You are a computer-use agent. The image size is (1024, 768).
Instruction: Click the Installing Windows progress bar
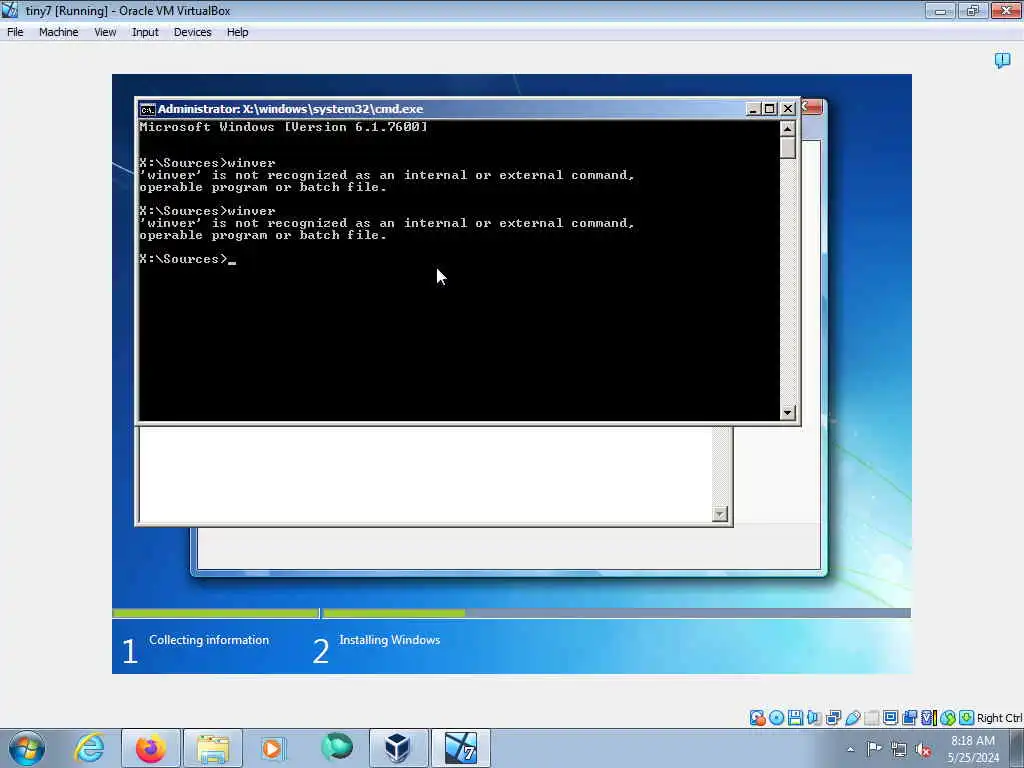616,613
